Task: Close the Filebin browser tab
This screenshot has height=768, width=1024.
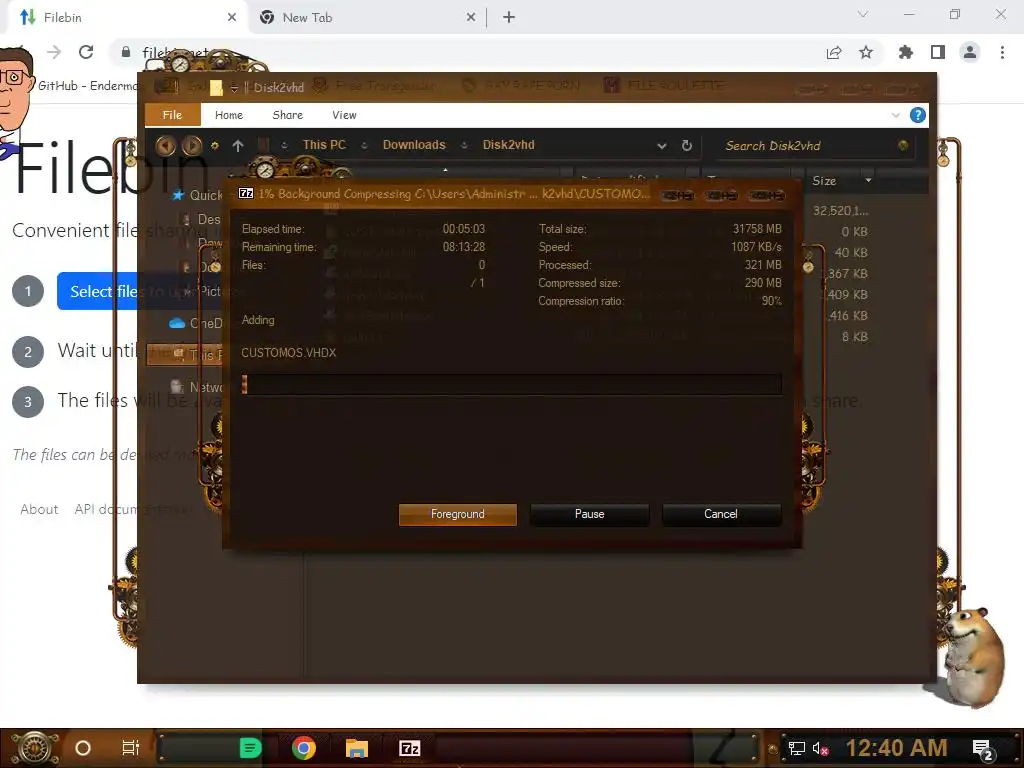Action: point(232,17)
